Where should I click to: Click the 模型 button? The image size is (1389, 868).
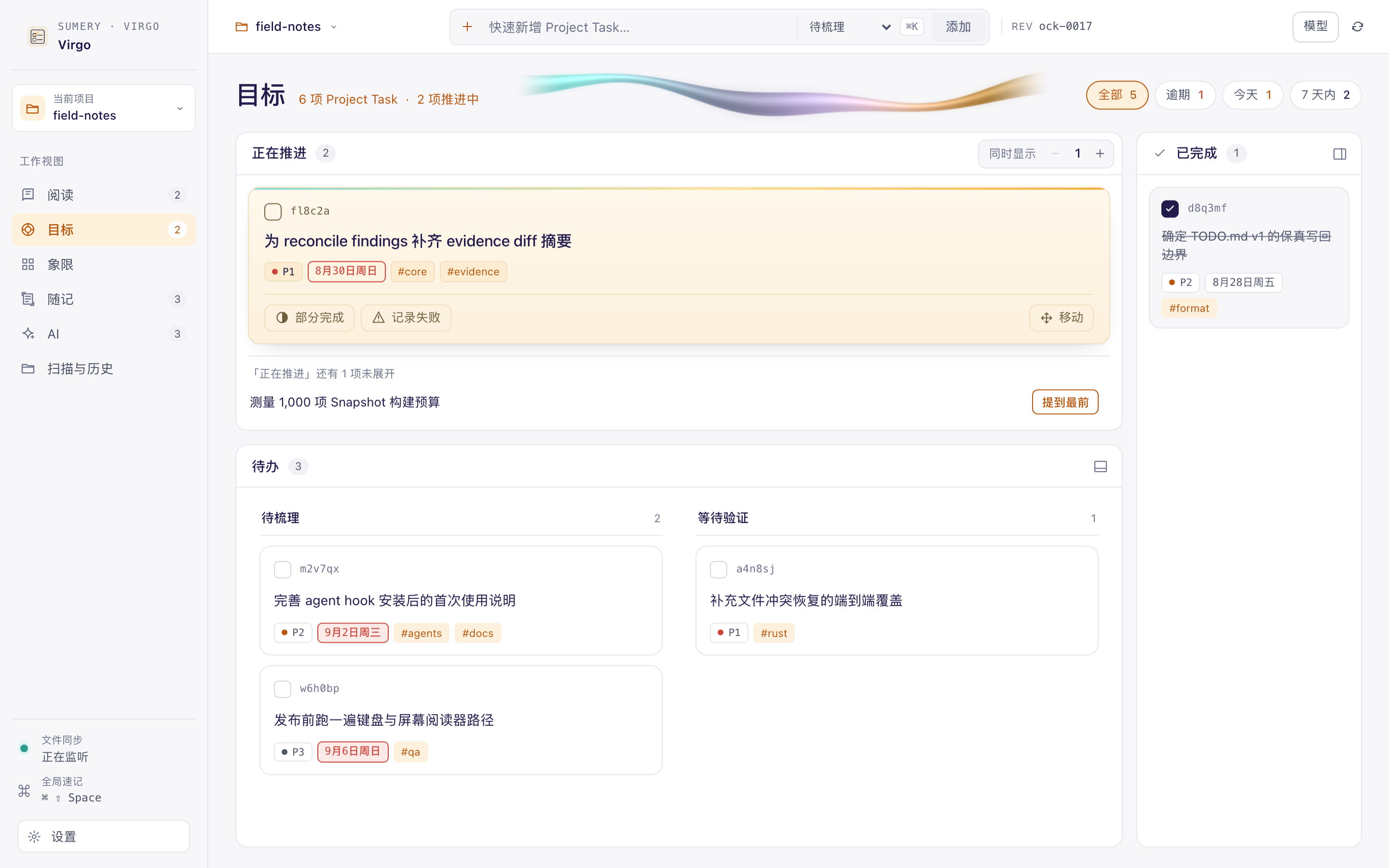pos(1315,27)
